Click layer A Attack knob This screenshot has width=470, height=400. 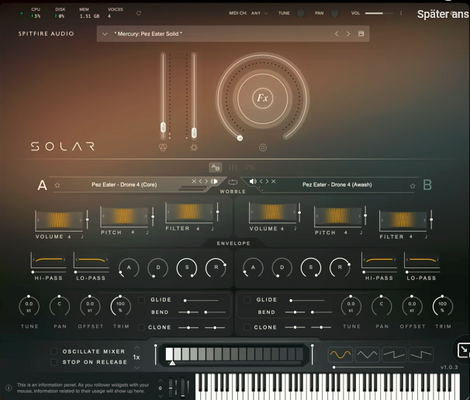click(129, 268)
